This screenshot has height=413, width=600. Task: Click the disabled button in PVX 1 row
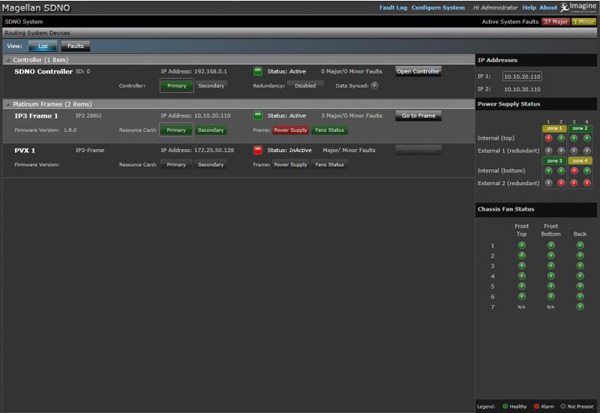click(418, 150)
